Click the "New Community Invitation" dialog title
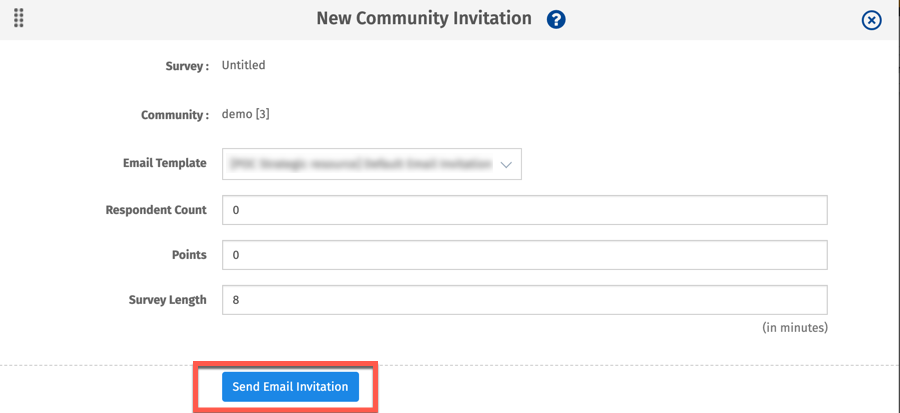Image resolution: width=900 pixels, height=413 pixels. 424,18
